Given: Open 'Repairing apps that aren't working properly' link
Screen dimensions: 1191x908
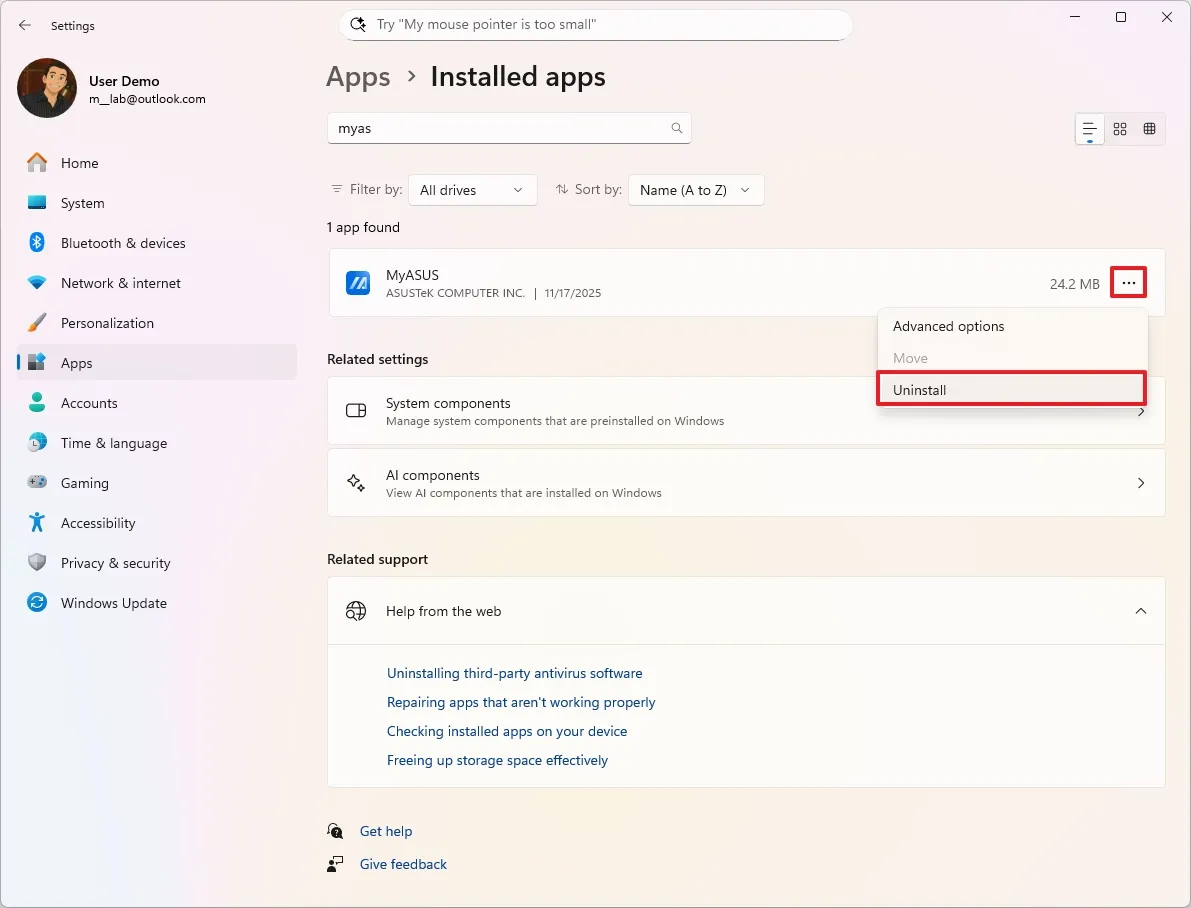Looking at the screenshot, I should coord(521,702).
